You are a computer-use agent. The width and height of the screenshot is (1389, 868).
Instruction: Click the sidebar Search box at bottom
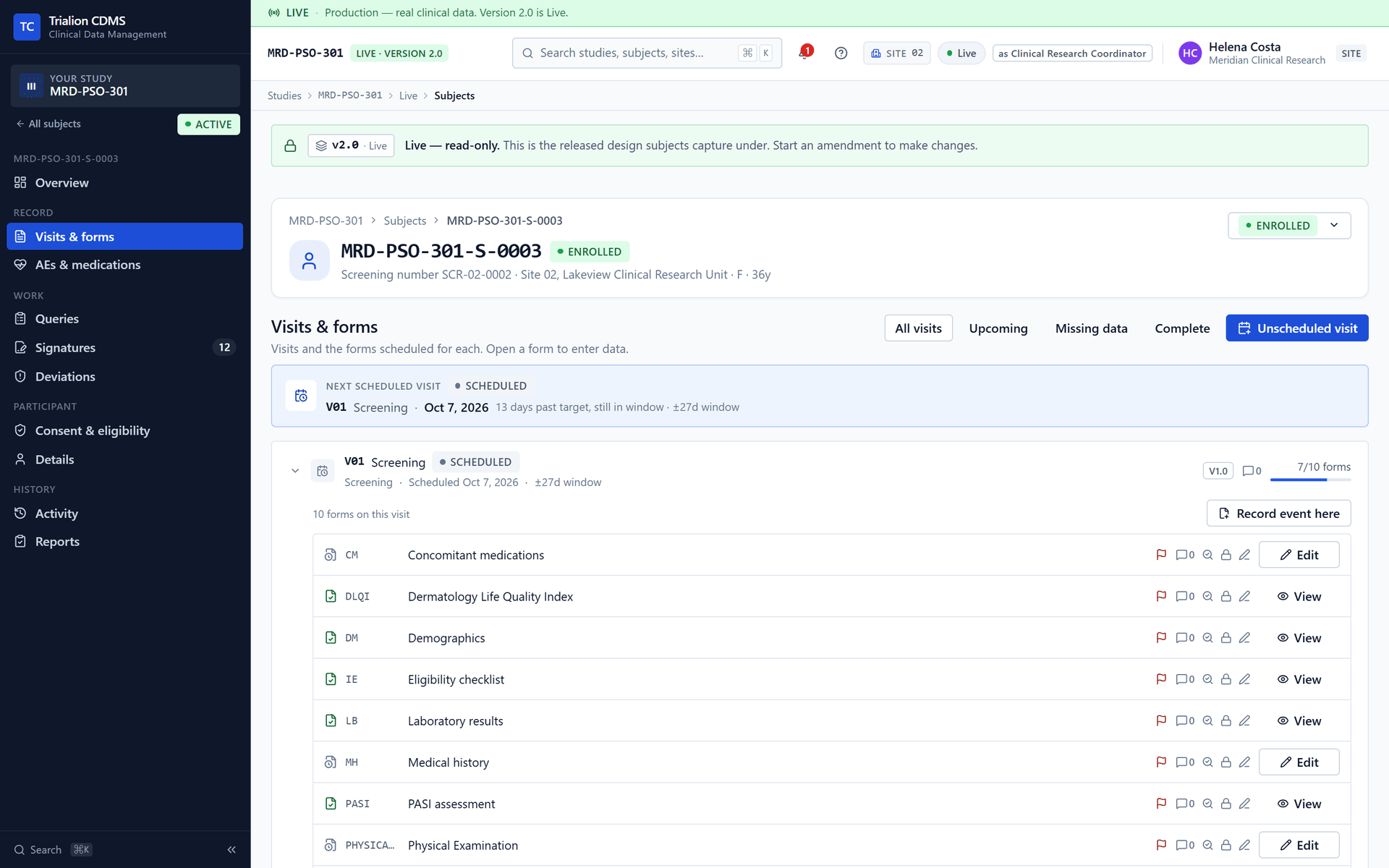coord(54,850)
